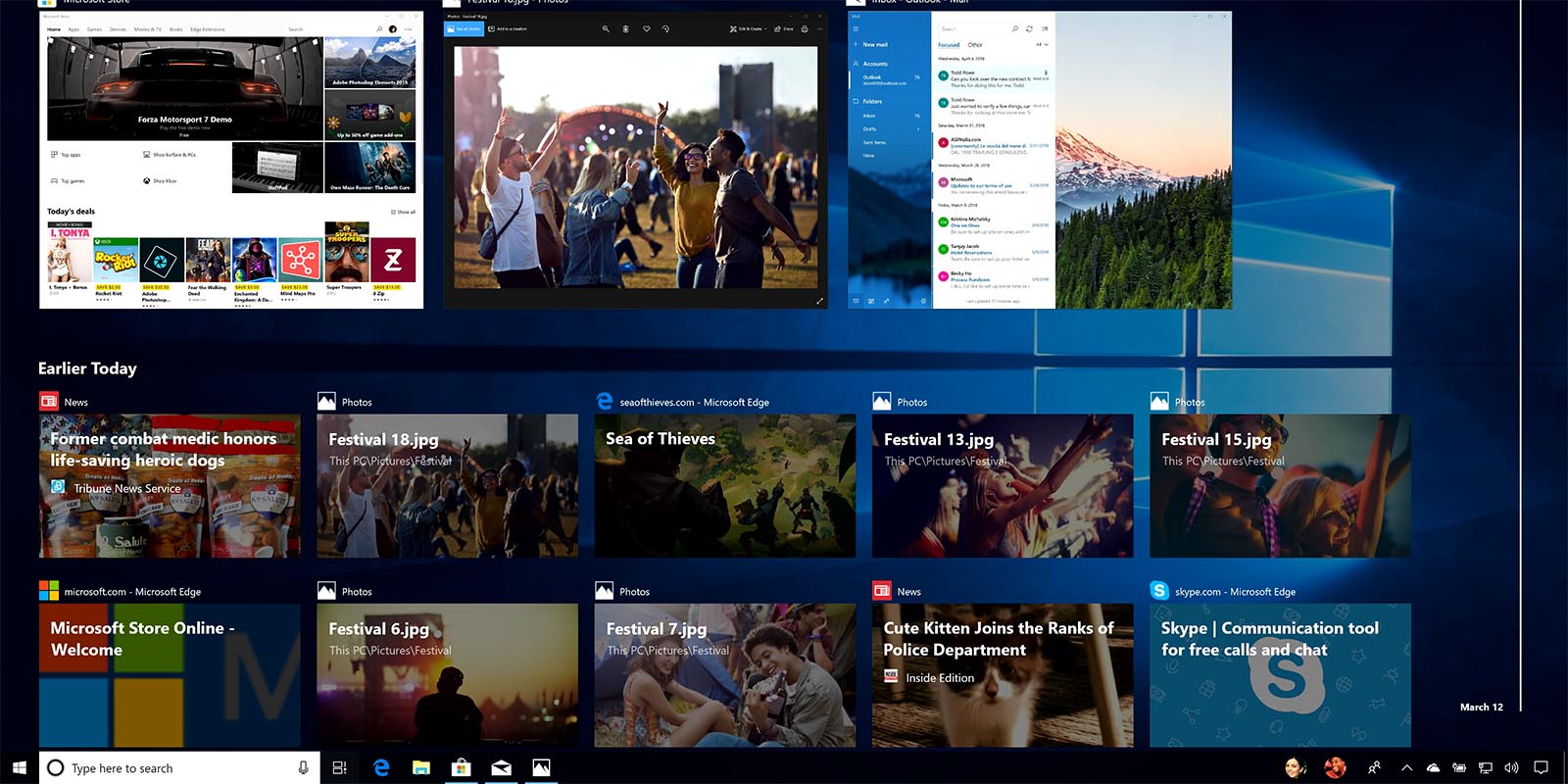
Task: Show hidden system tray icons
Action: [1406, 767]
